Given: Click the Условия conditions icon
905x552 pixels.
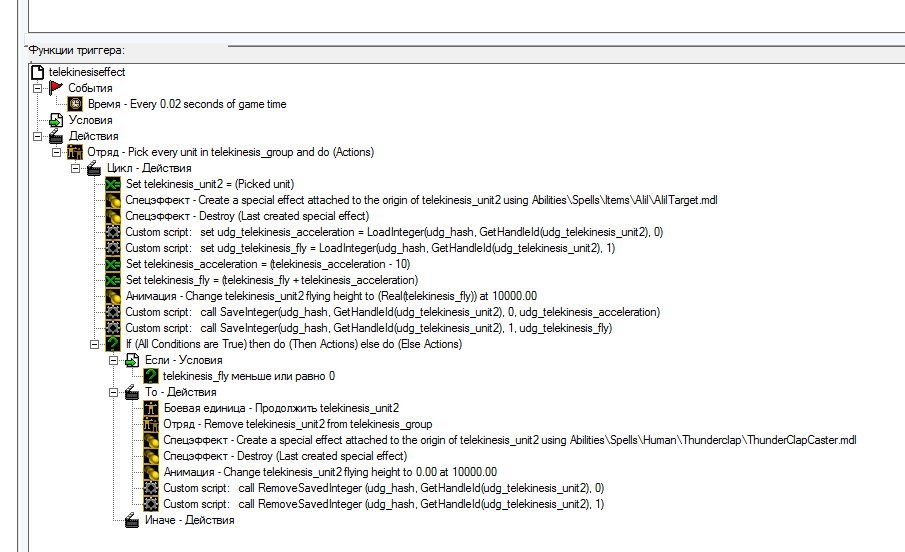Looking at the screenshot, I should [56, 120].
